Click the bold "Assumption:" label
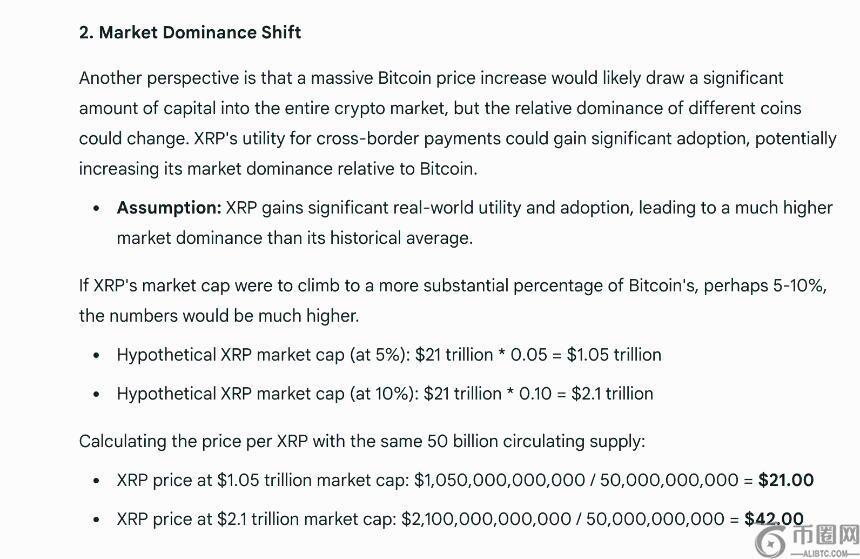860x559 pixels. coord(168,208)
